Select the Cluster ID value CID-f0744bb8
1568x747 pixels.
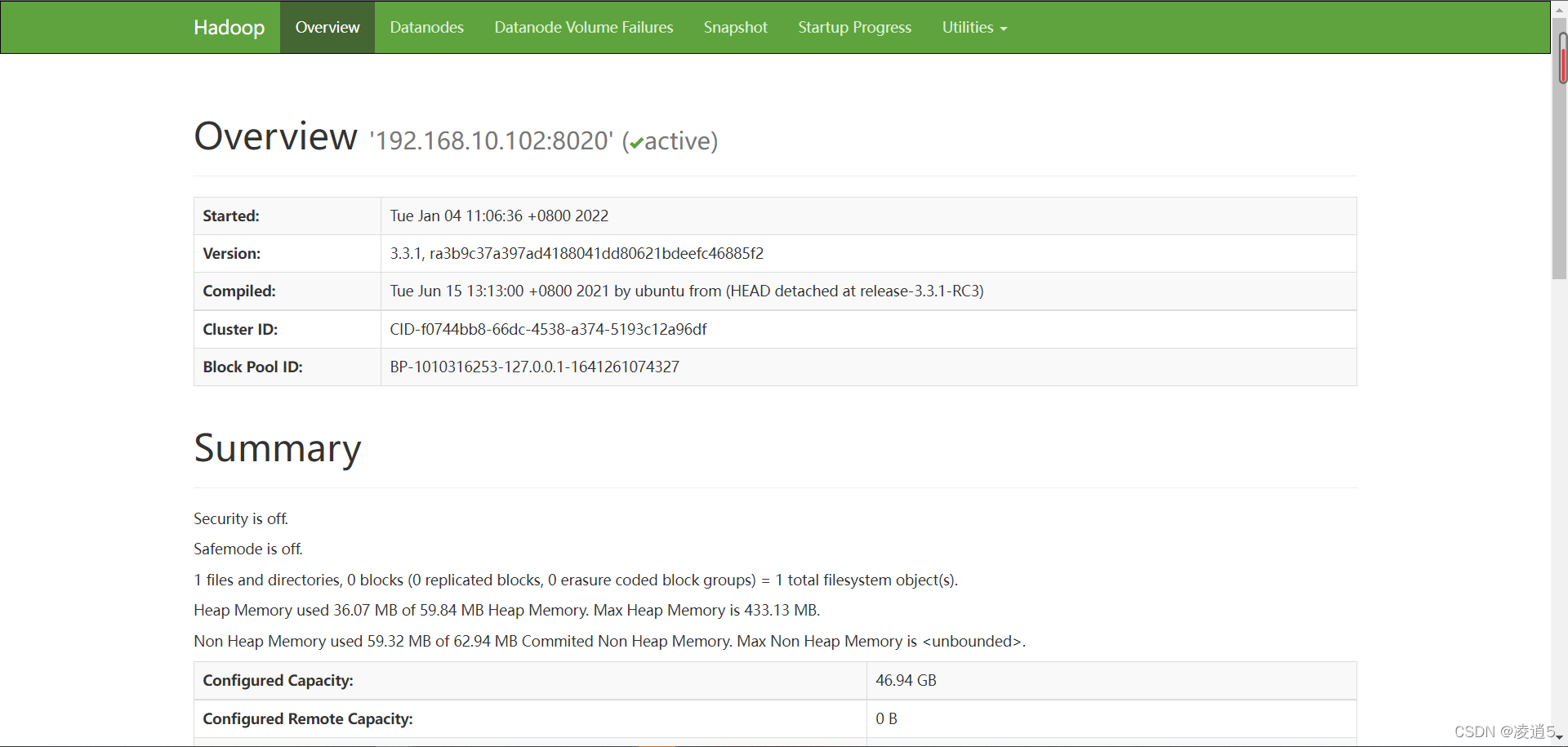click(548, 329)
